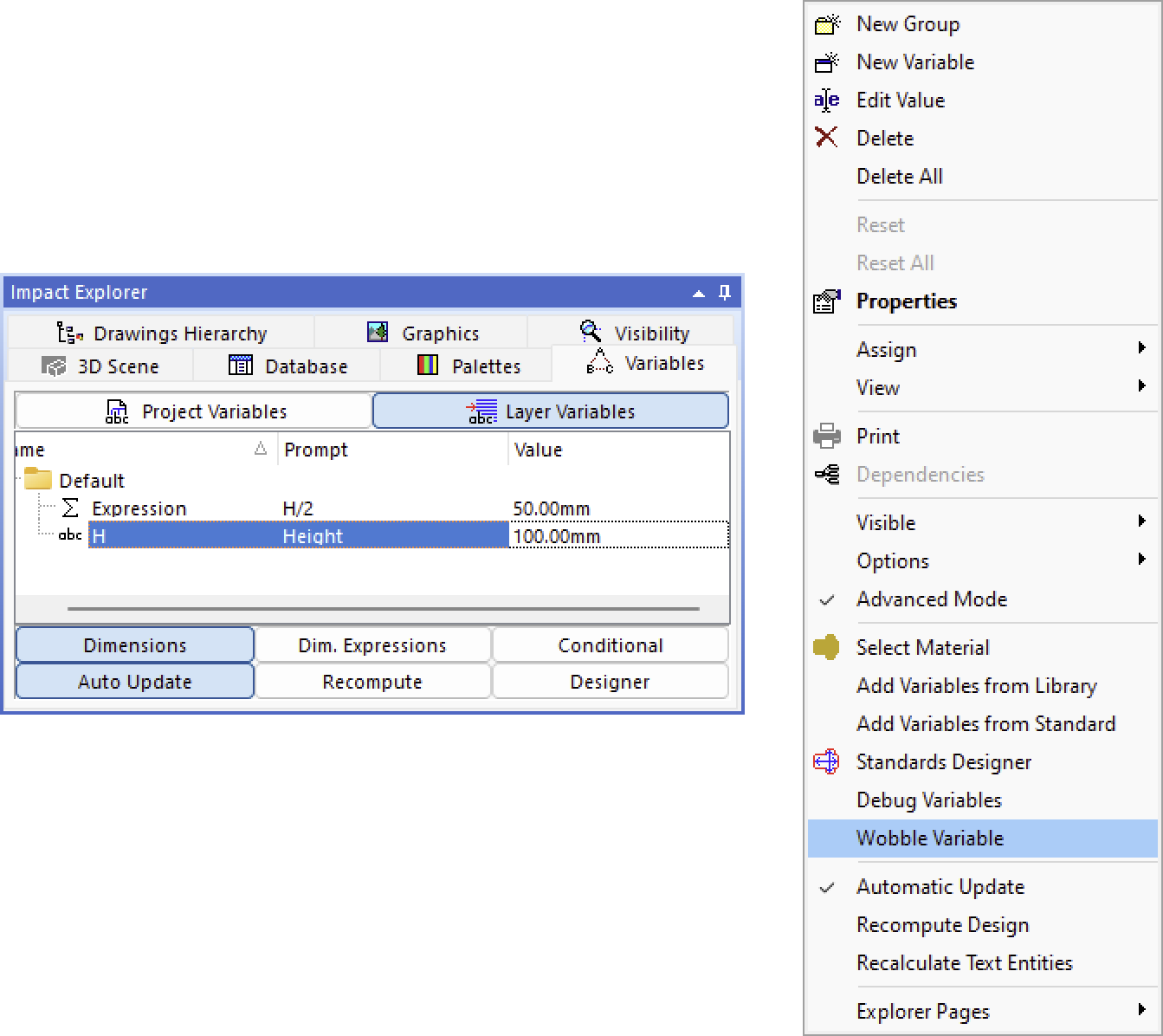Image resolution: width=1163 pixels, height=1036 pixels.
Task: Choose Add Variables from Standard
Action: (x=983, y=724)
